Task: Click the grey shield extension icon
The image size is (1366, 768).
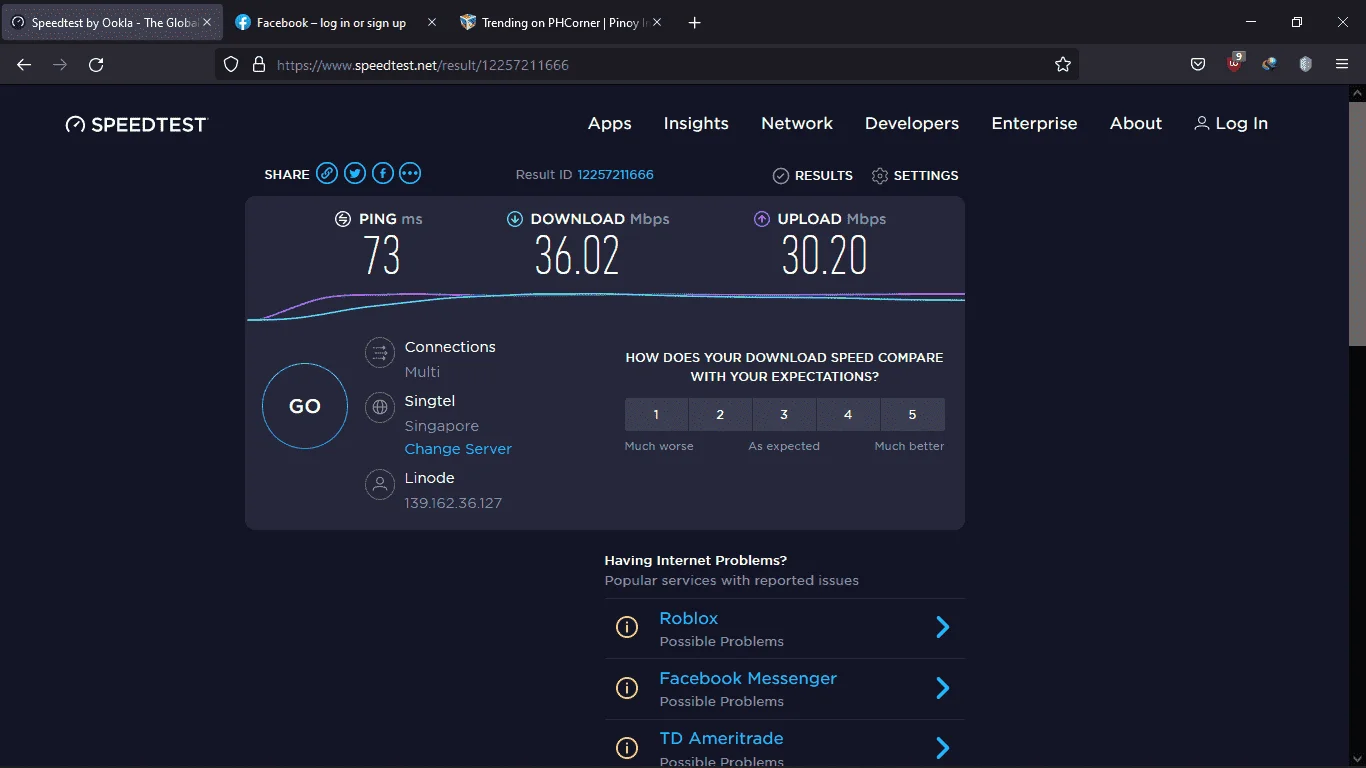Action: tap(1305, 64)
